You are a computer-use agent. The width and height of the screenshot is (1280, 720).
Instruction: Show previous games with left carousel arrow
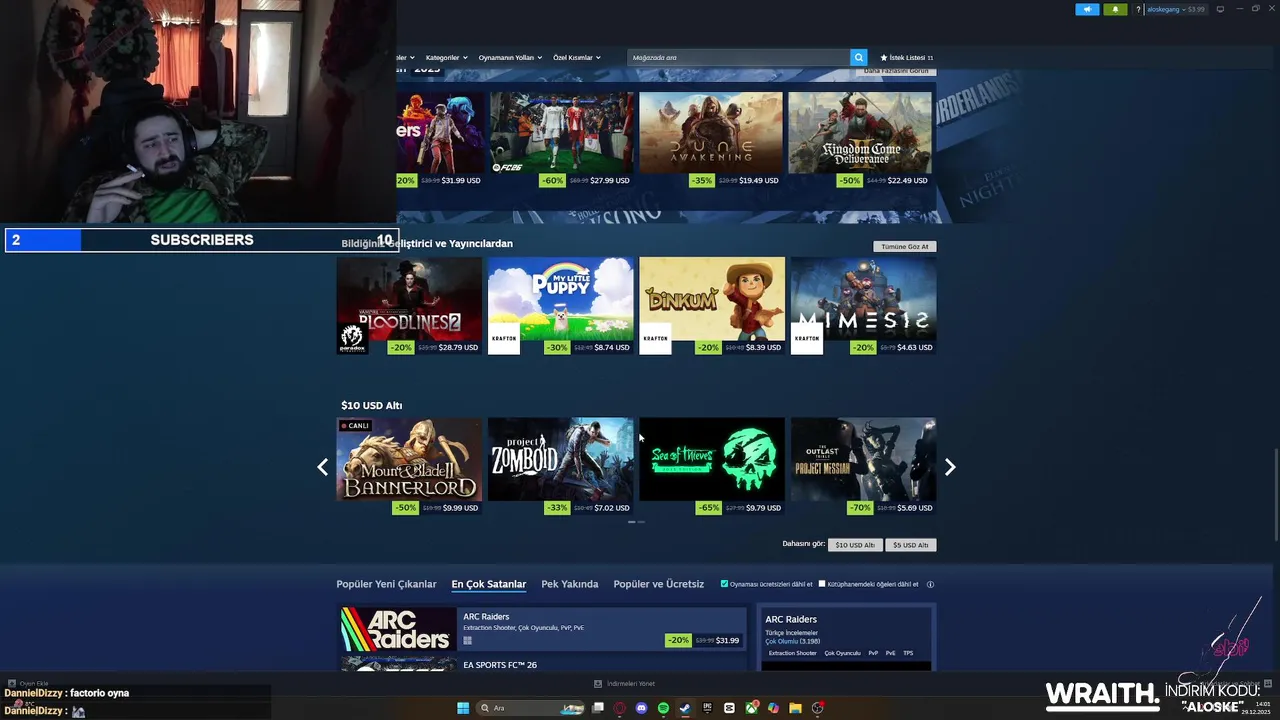tap(322, 467)
